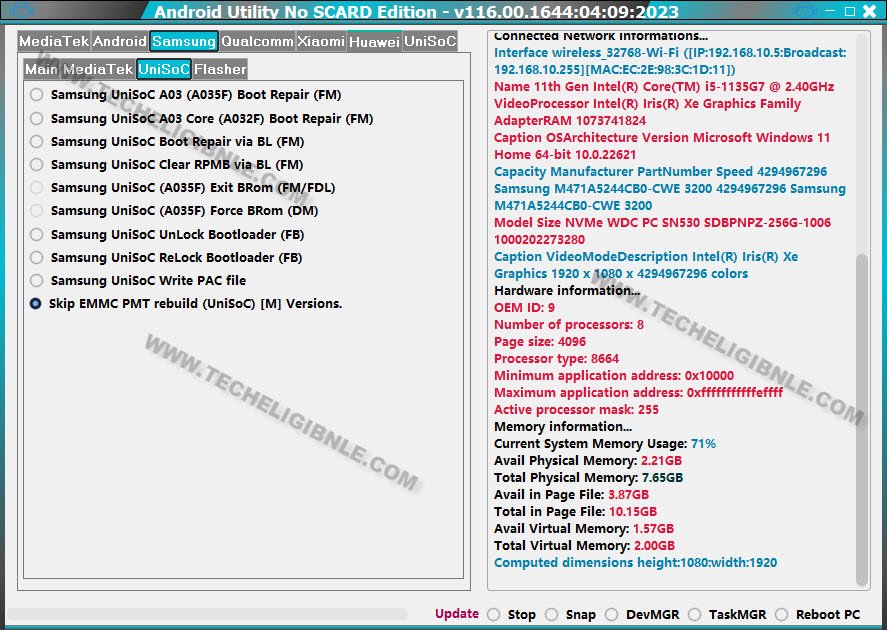Minimize the Android Utility window

coord(830,11)
